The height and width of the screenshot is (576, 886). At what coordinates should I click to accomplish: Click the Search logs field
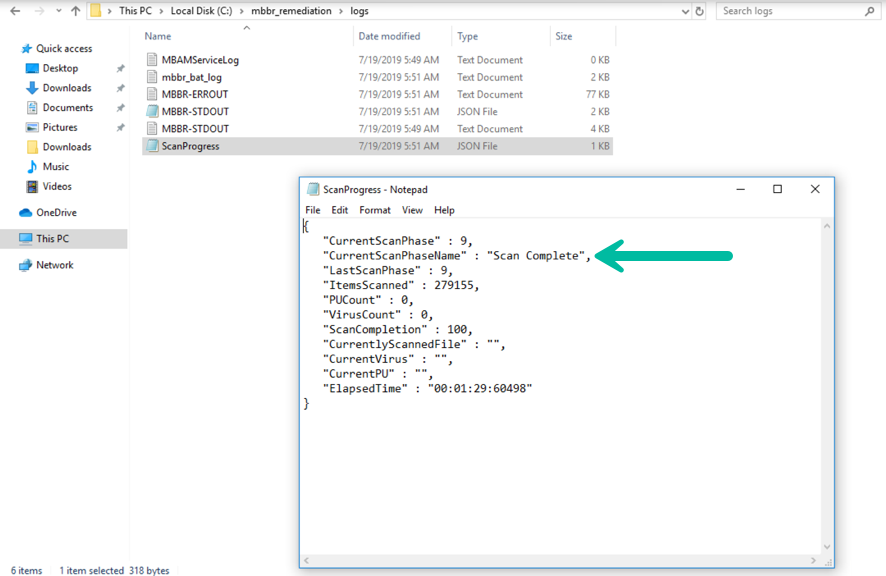[x=798, y=11]
